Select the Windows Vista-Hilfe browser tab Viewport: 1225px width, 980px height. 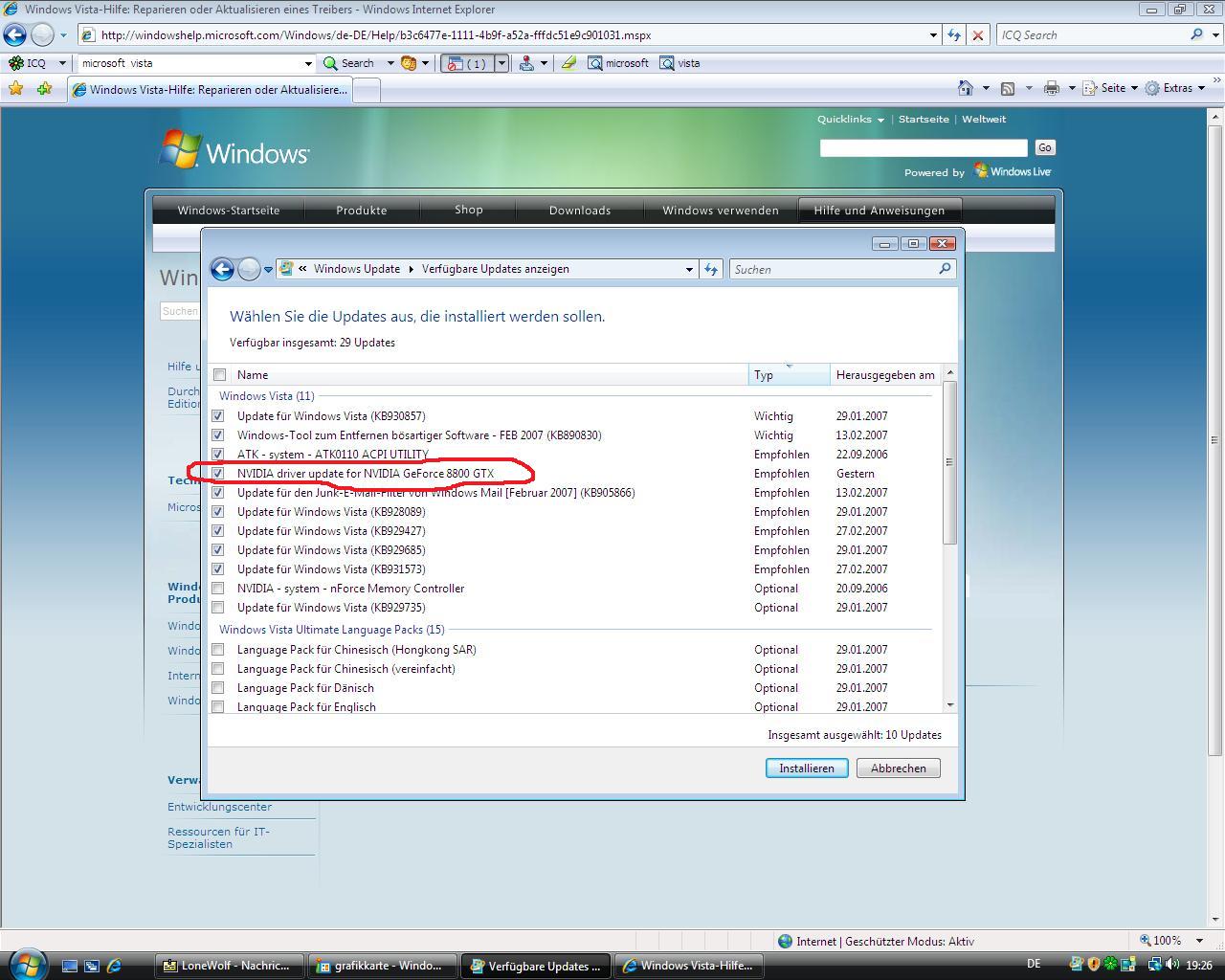click(x=211, y=90)
